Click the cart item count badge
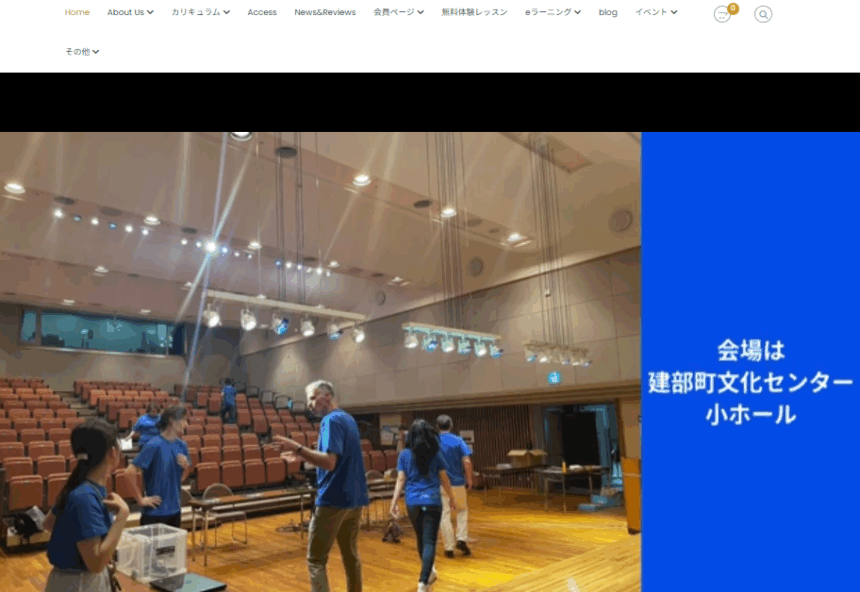 click(x=733, y=8)
